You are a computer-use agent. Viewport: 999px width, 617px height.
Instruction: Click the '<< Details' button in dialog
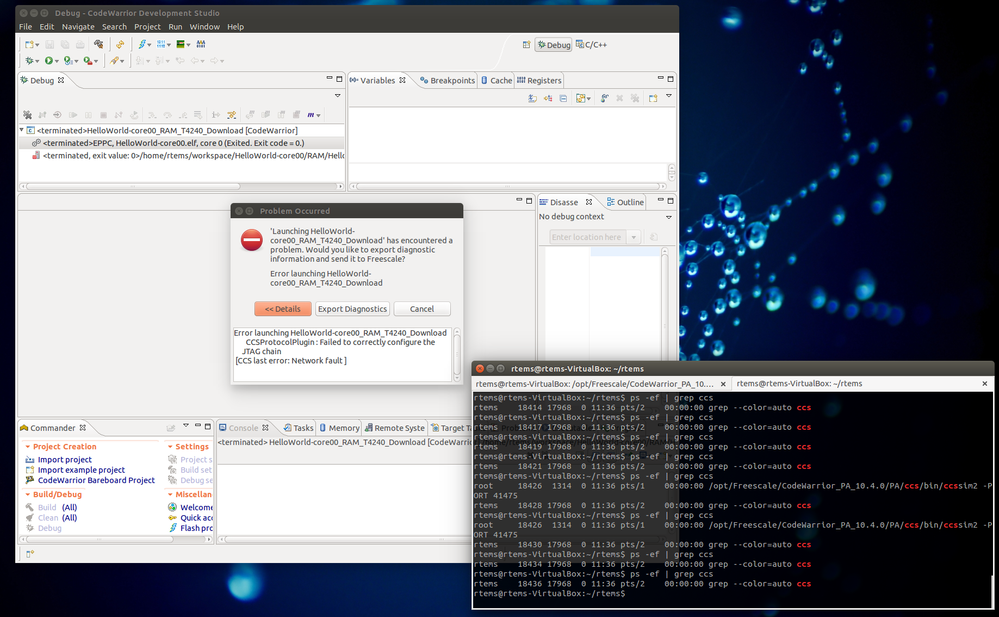pyautogui.click(x=283, y=309)
